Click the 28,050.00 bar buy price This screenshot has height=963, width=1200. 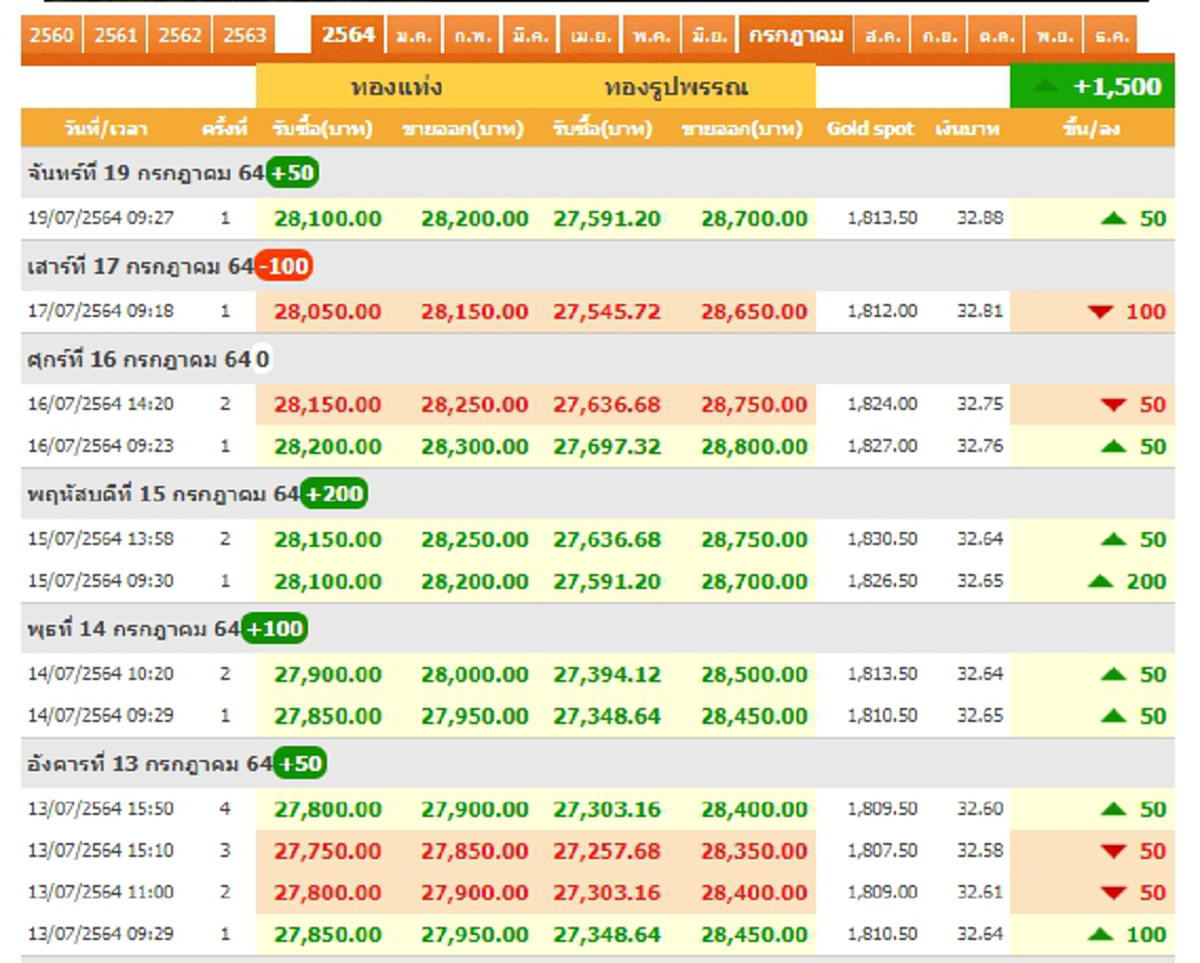point(327,312)
